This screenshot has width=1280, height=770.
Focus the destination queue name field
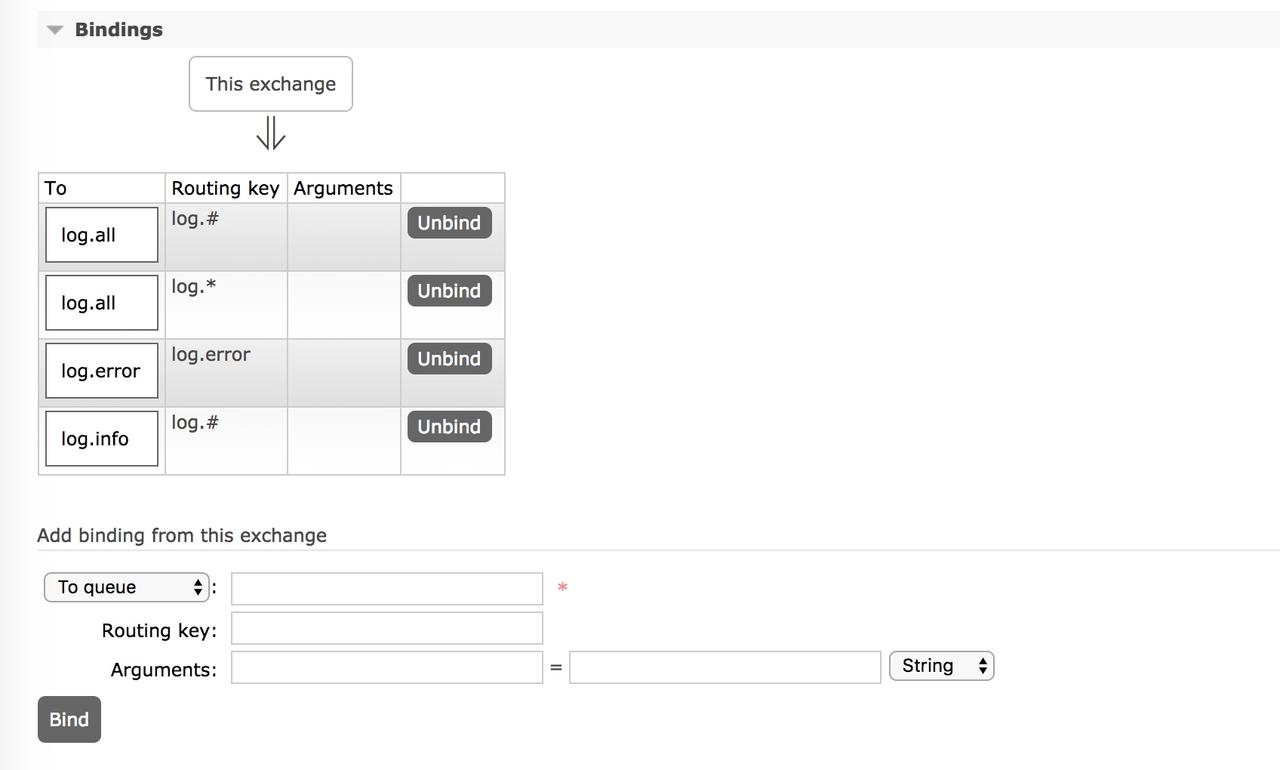coord(387,589)
